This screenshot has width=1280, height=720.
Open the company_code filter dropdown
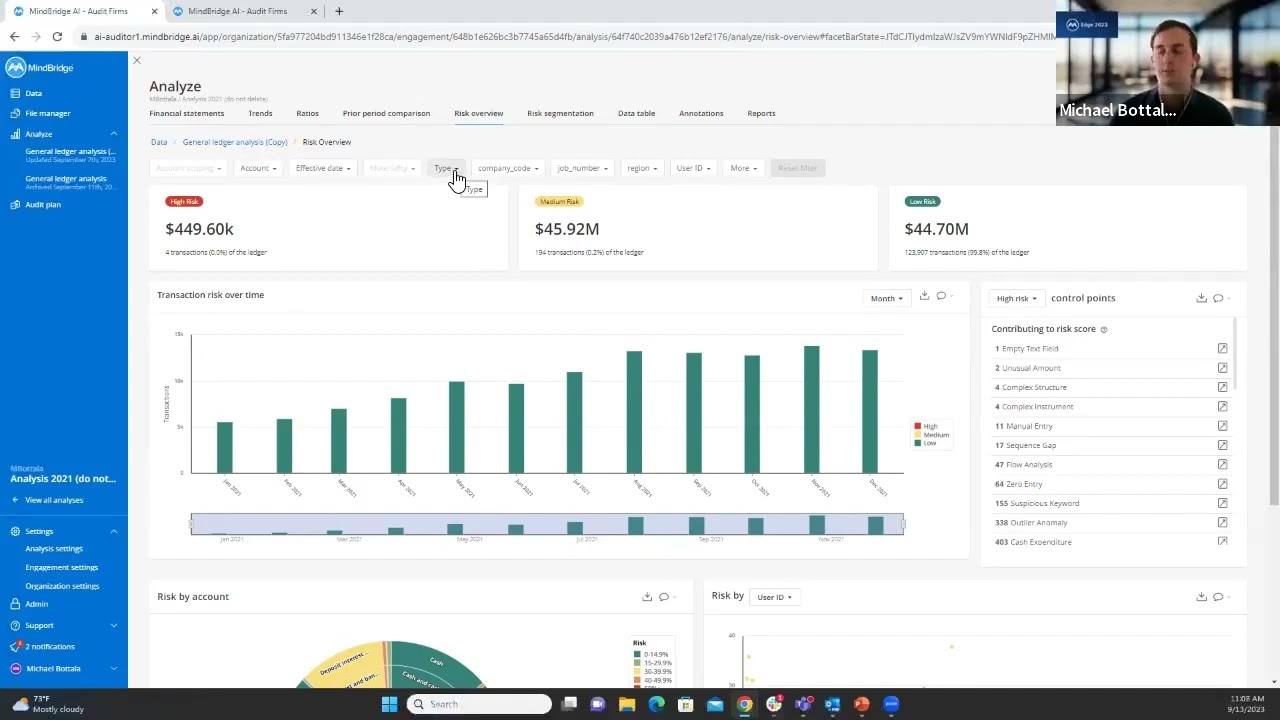(508, 168)
